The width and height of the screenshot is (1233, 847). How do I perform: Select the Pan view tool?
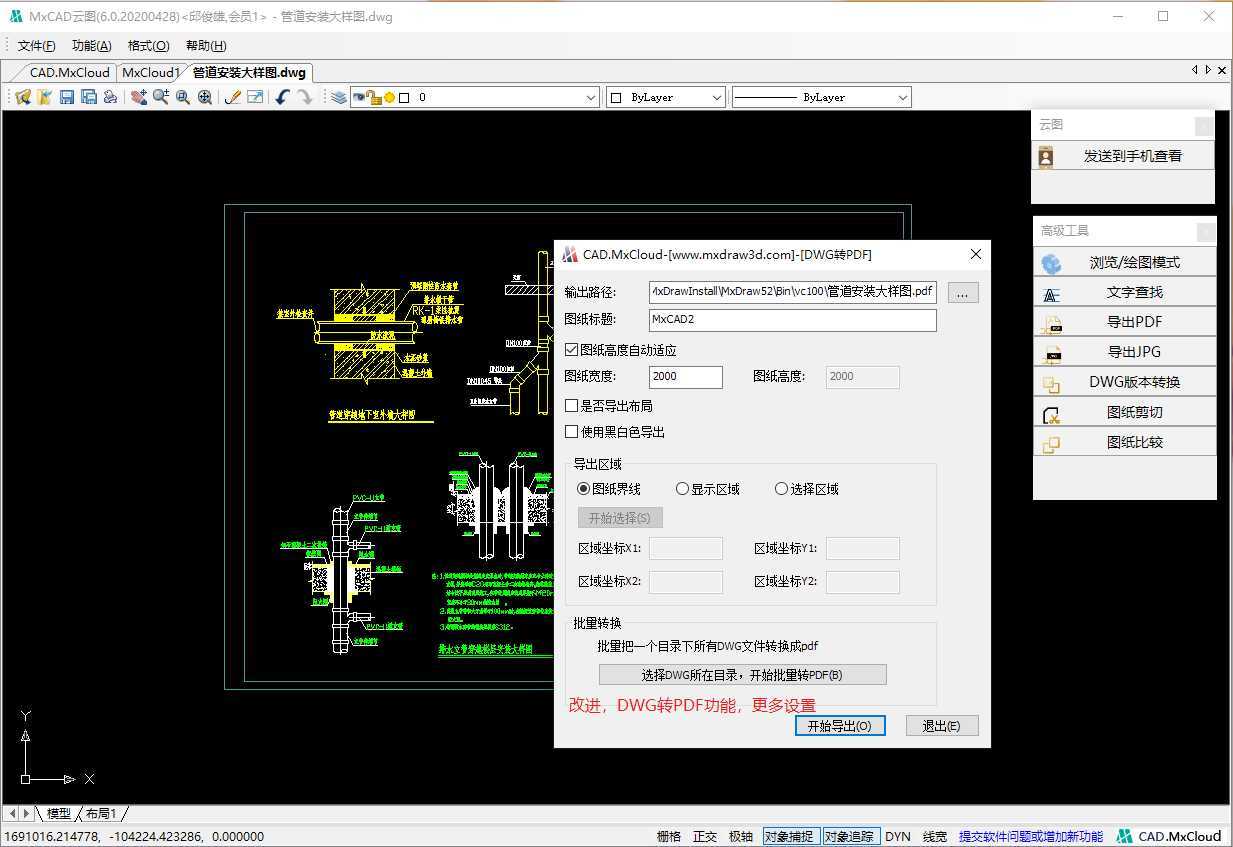pos(139,97)
